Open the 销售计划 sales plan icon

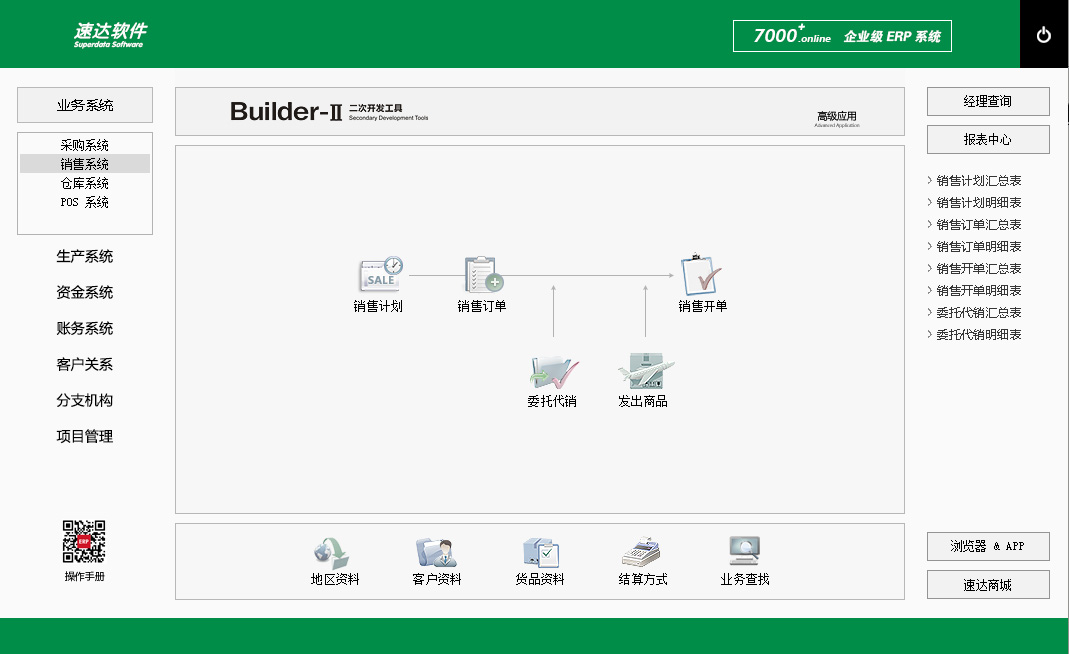(379, 276)
